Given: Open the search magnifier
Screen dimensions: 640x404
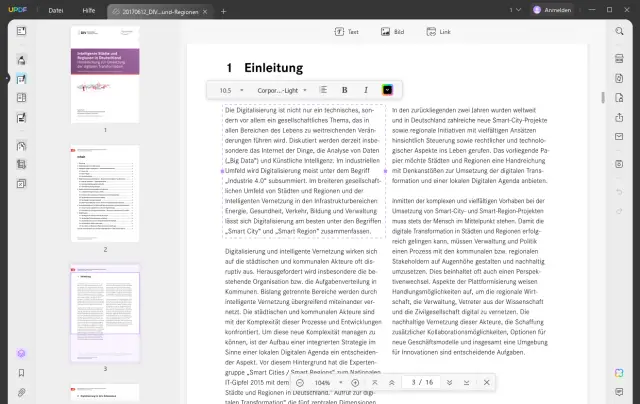Looking at the screenshot, I should point(619,31).
